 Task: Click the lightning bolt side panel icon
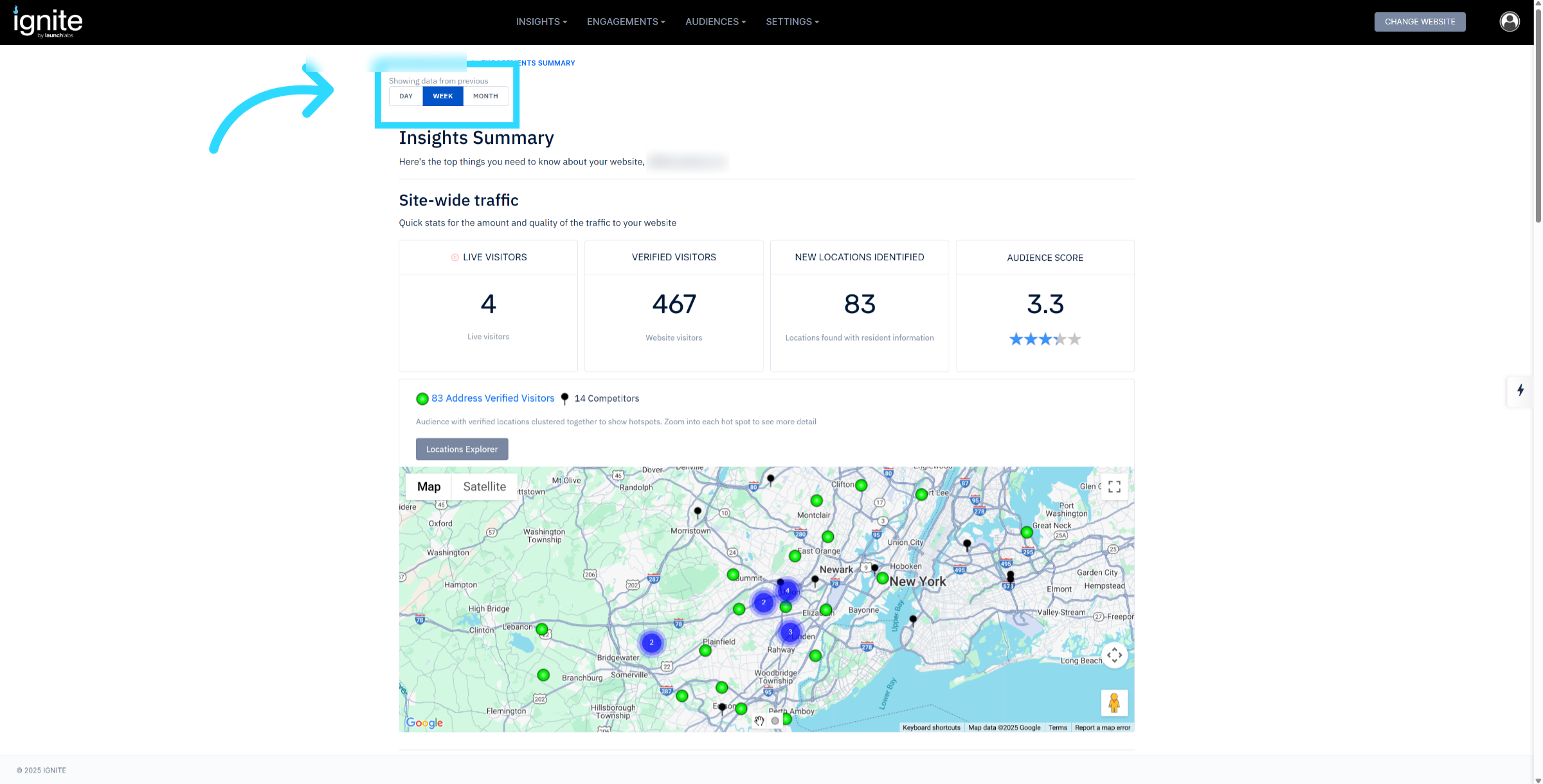tap(1520, 390)
